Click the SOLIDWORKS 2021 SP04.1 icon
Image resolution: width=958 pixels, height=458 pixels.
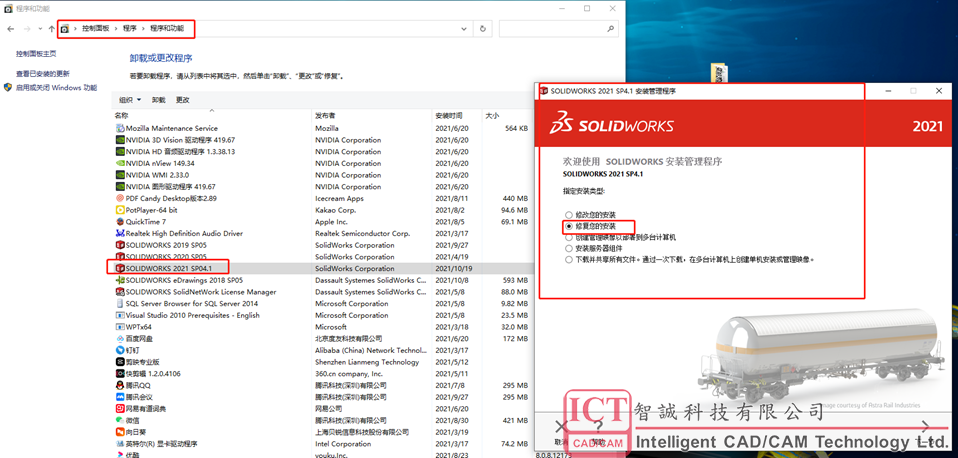click(120, 268)
